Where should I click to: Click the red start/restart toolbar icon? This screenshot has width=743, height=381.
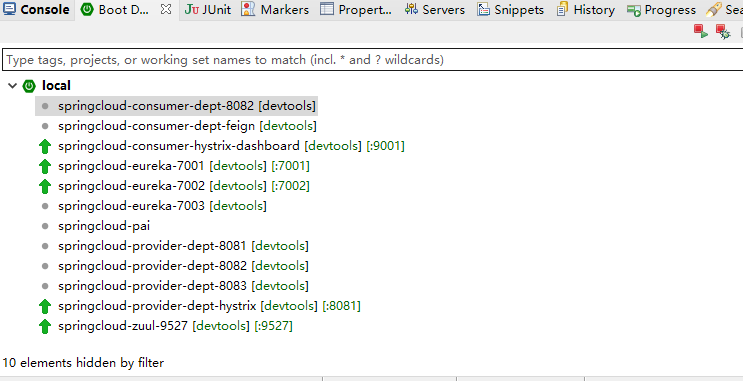pyautogui.click(x=700, y=32)
